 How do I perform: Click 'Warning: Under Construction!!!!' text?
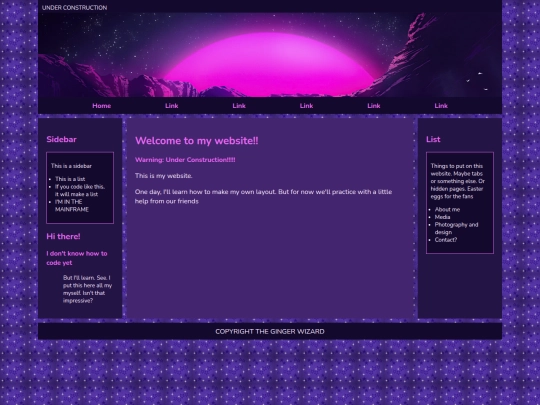tap(185, 160)
